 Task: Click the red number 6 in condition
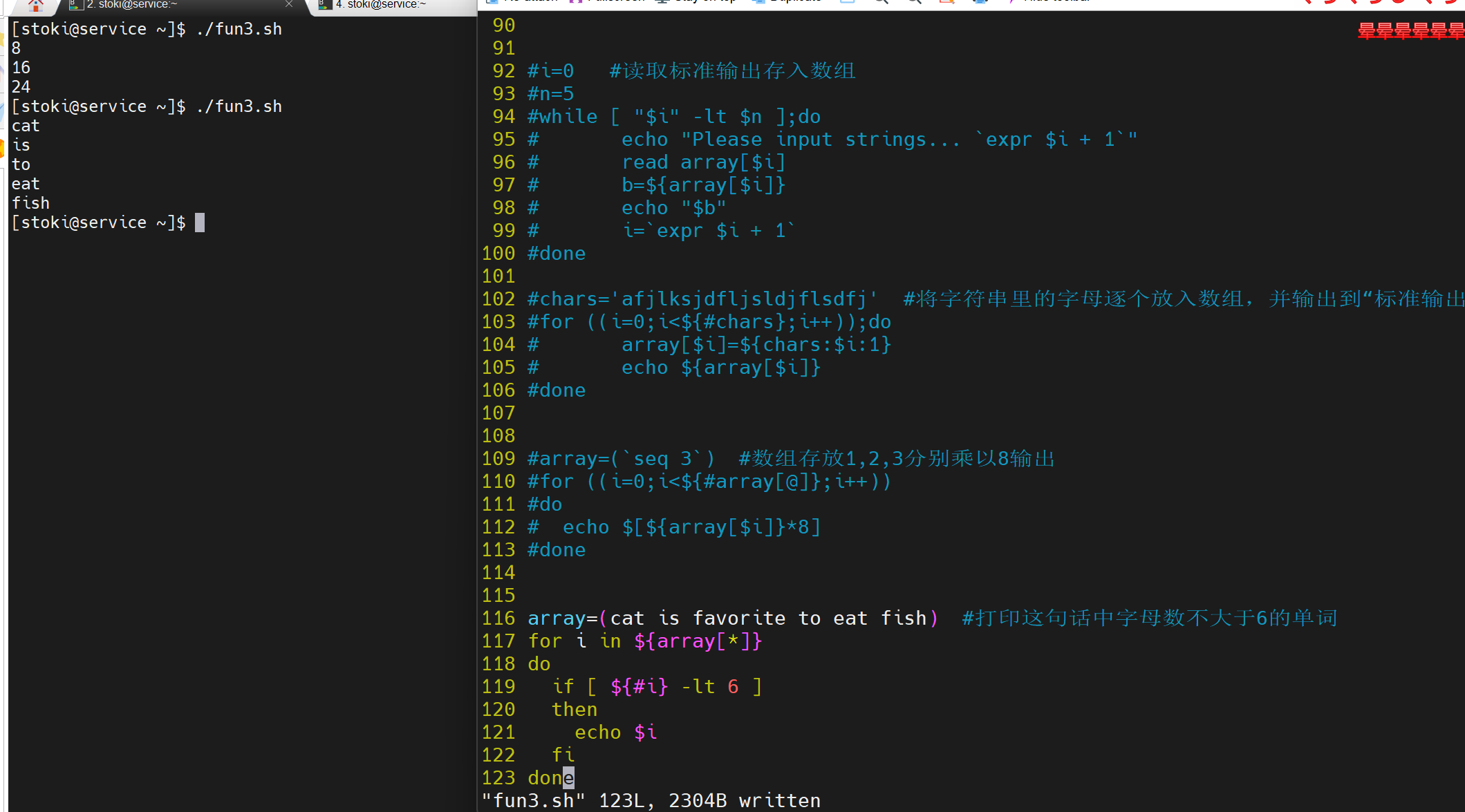(733, 686)
